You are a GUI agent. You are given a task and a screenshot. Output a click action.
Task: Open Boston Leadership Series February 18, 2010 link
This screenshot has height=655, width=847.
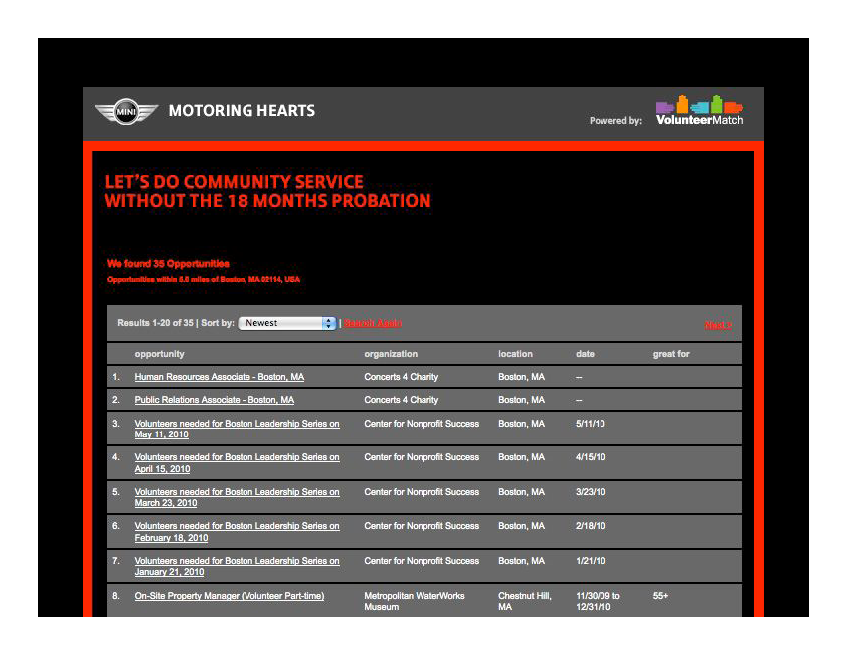[237, 532]
